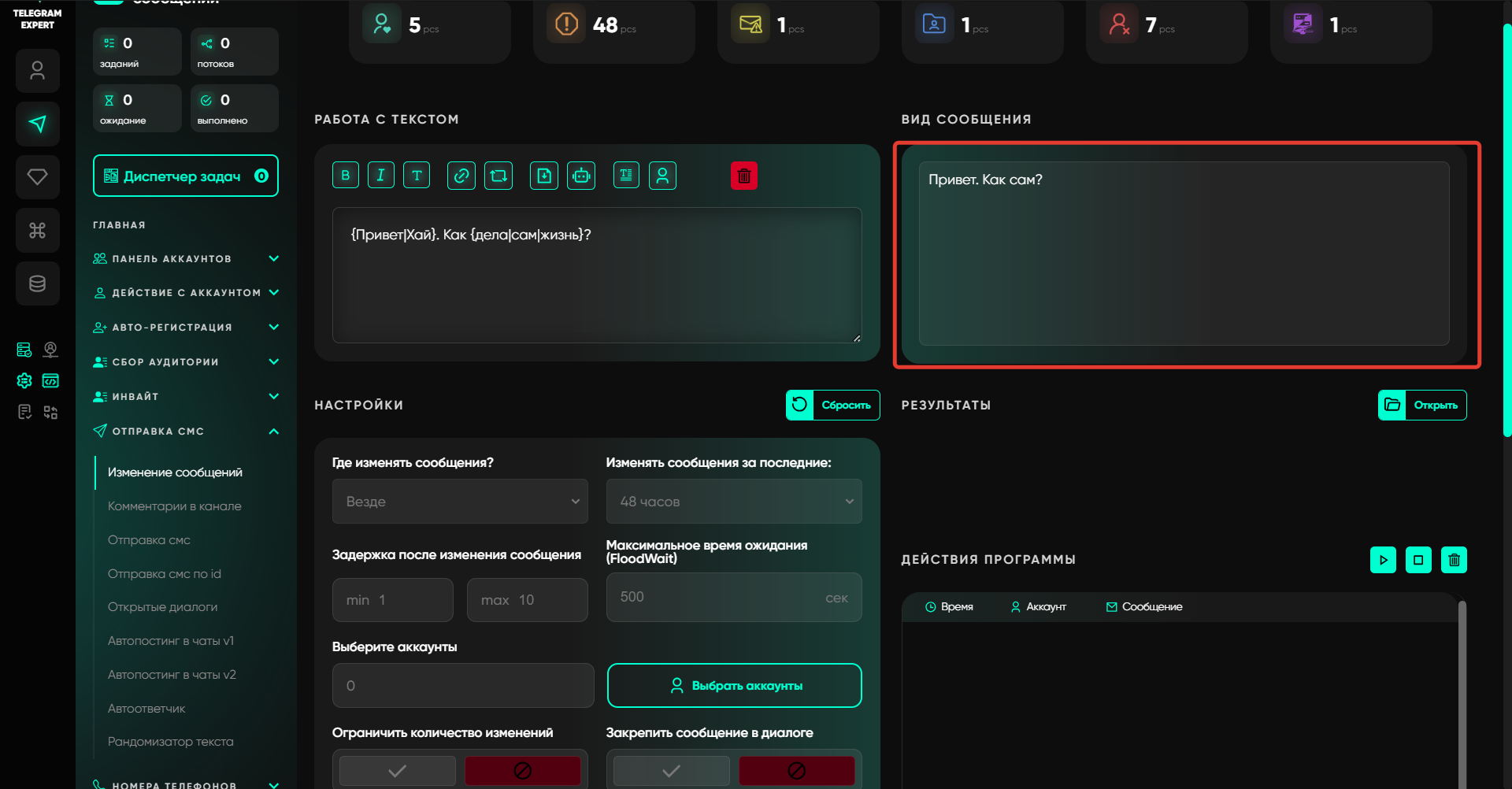Select 'Автоответчик' in the sidebar menu

tap(146, 709)
